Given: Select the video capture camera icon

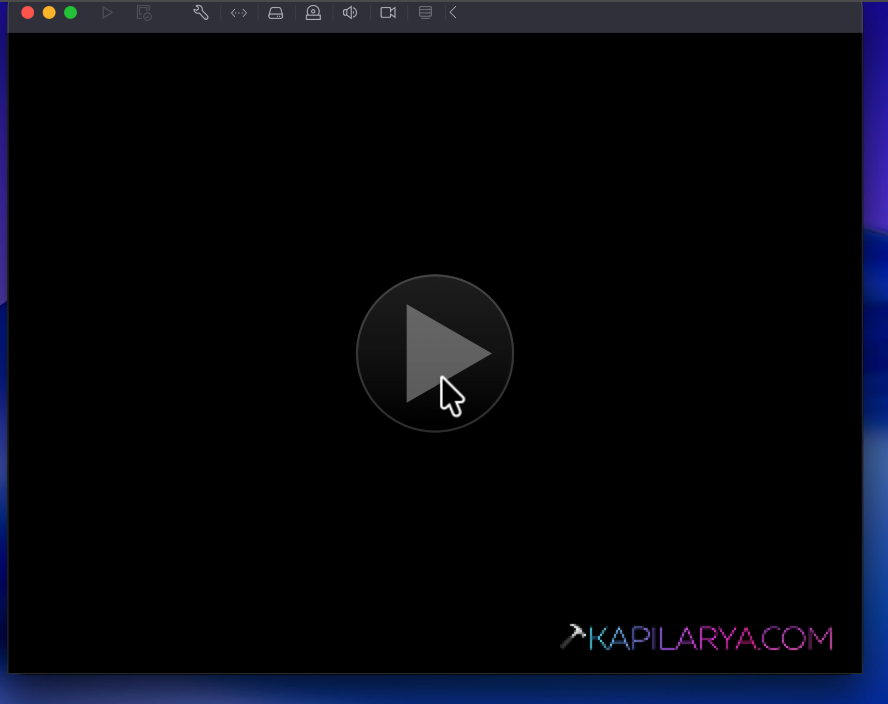Looking at the screenshot, I should click(x=388, y=13).
